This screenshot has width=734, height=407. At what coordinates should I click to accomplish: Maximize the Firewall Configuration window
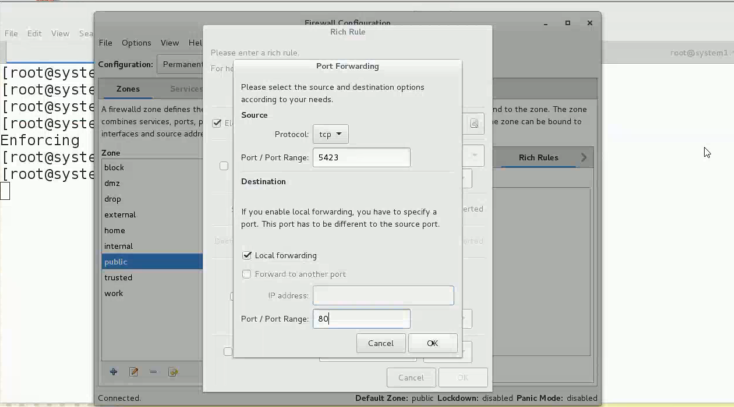tap(567, 23)
